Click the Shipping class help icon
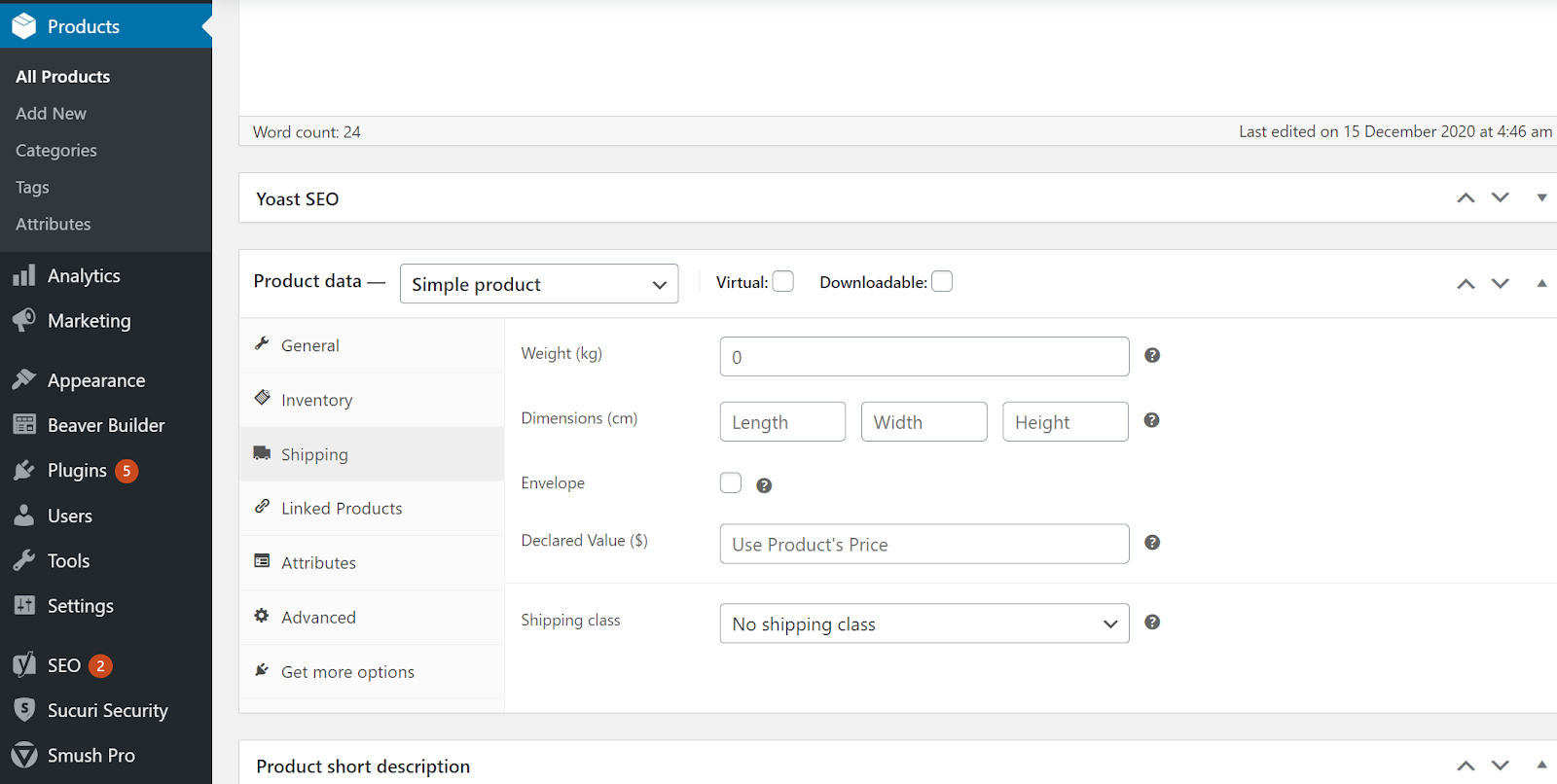Screen dimensions: 1557x784 (1152, 623)
